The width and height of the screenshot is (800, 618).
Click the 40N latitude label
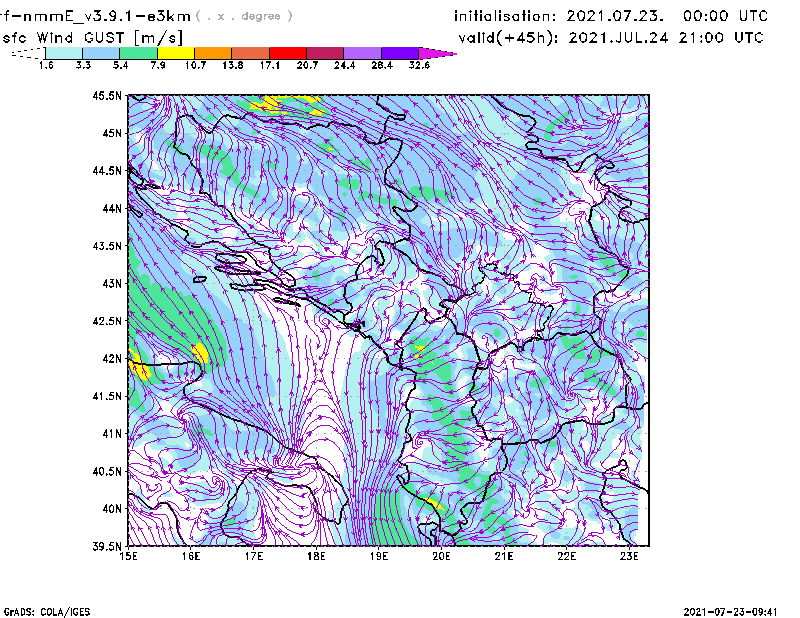coord(112,509)
